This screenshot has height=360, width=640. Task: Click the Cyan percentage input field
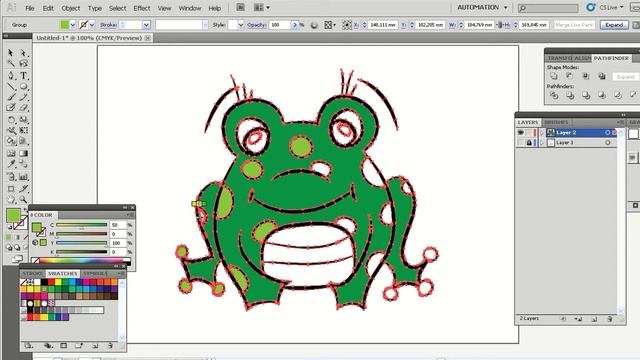click(118, 225)
